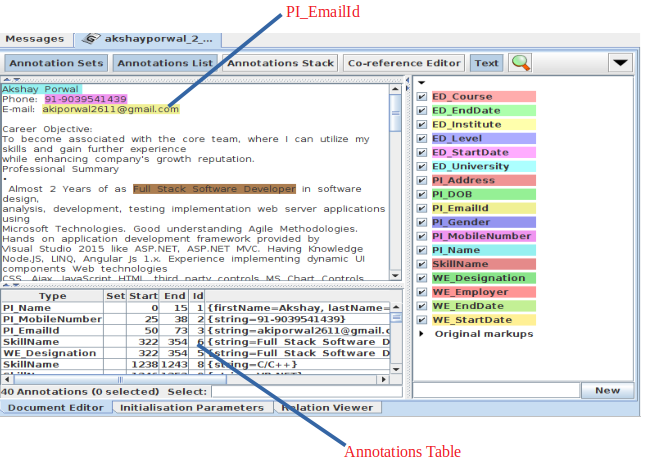Open the Co-reference Editor view

(x=404, y=63)
